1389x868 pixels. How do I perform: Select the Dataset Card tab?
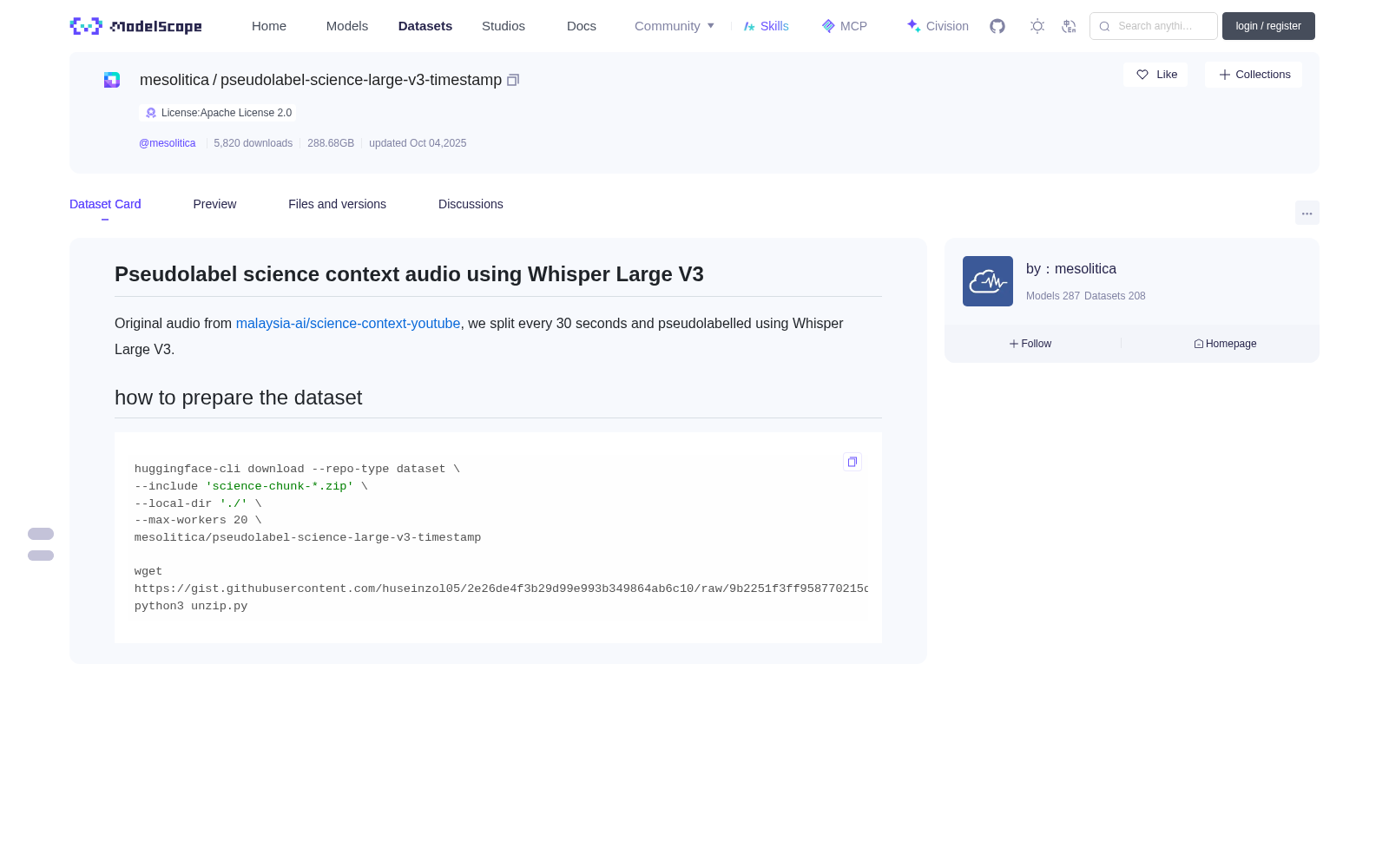[105, 204]
